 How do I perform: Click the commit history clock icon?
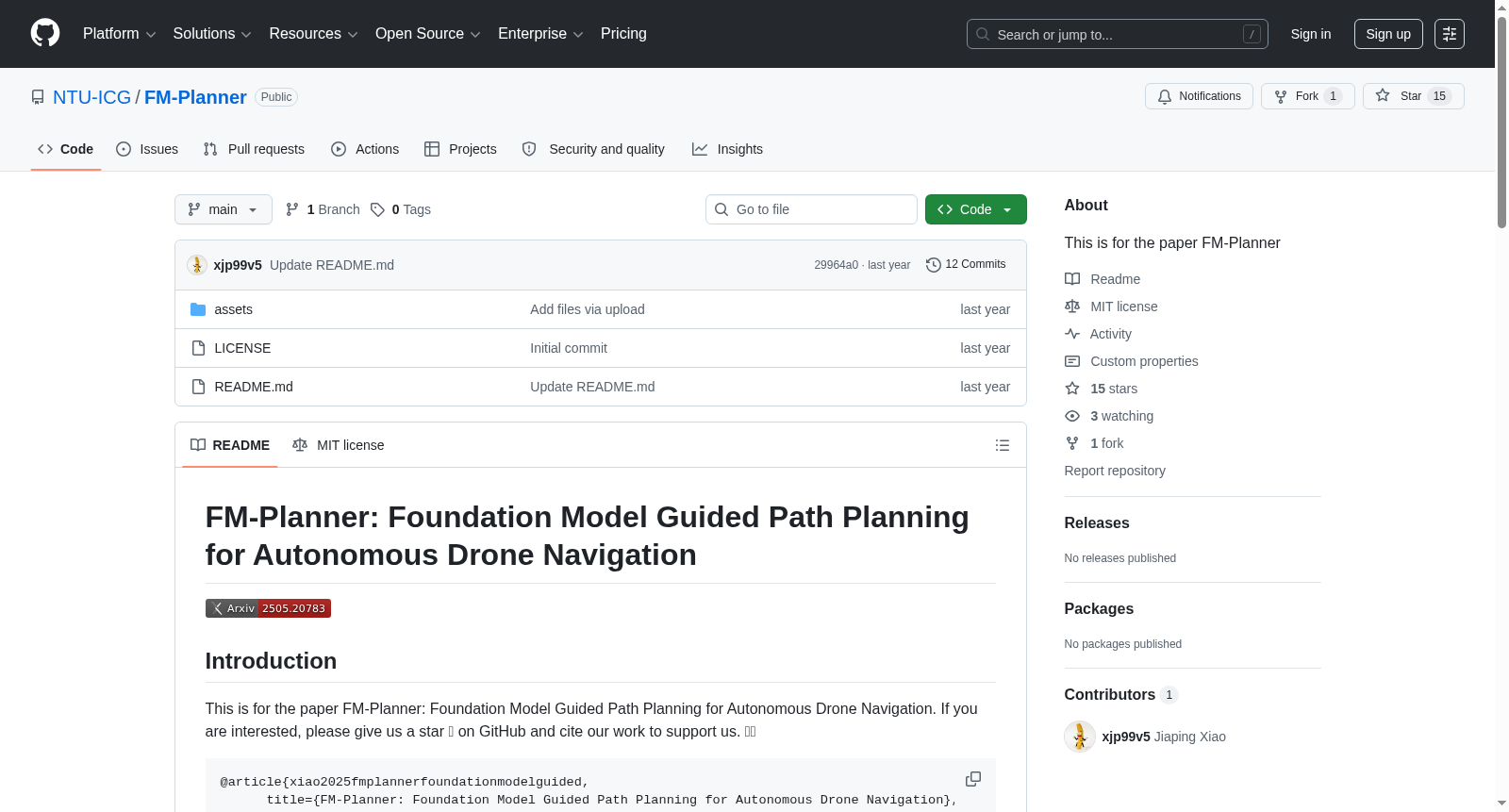coord(934,265)
